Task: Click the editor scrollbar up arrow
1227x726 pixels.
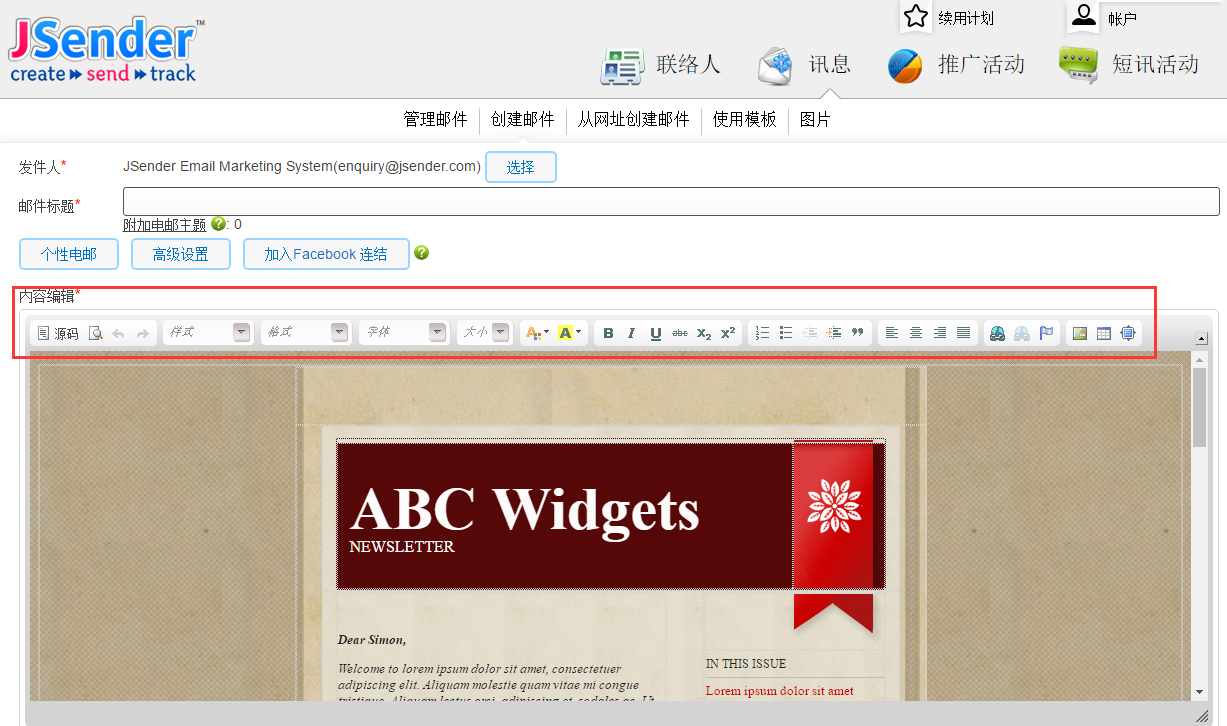Action: (x=1199, y=358)
